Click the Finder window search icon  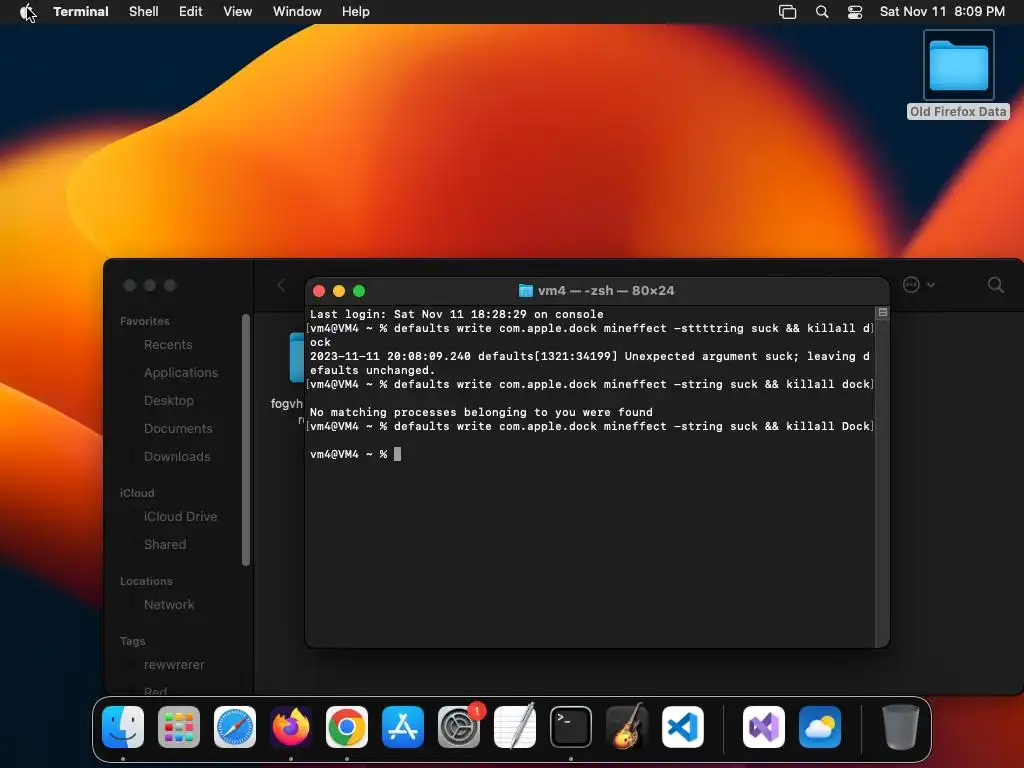(x=995, y=285)
